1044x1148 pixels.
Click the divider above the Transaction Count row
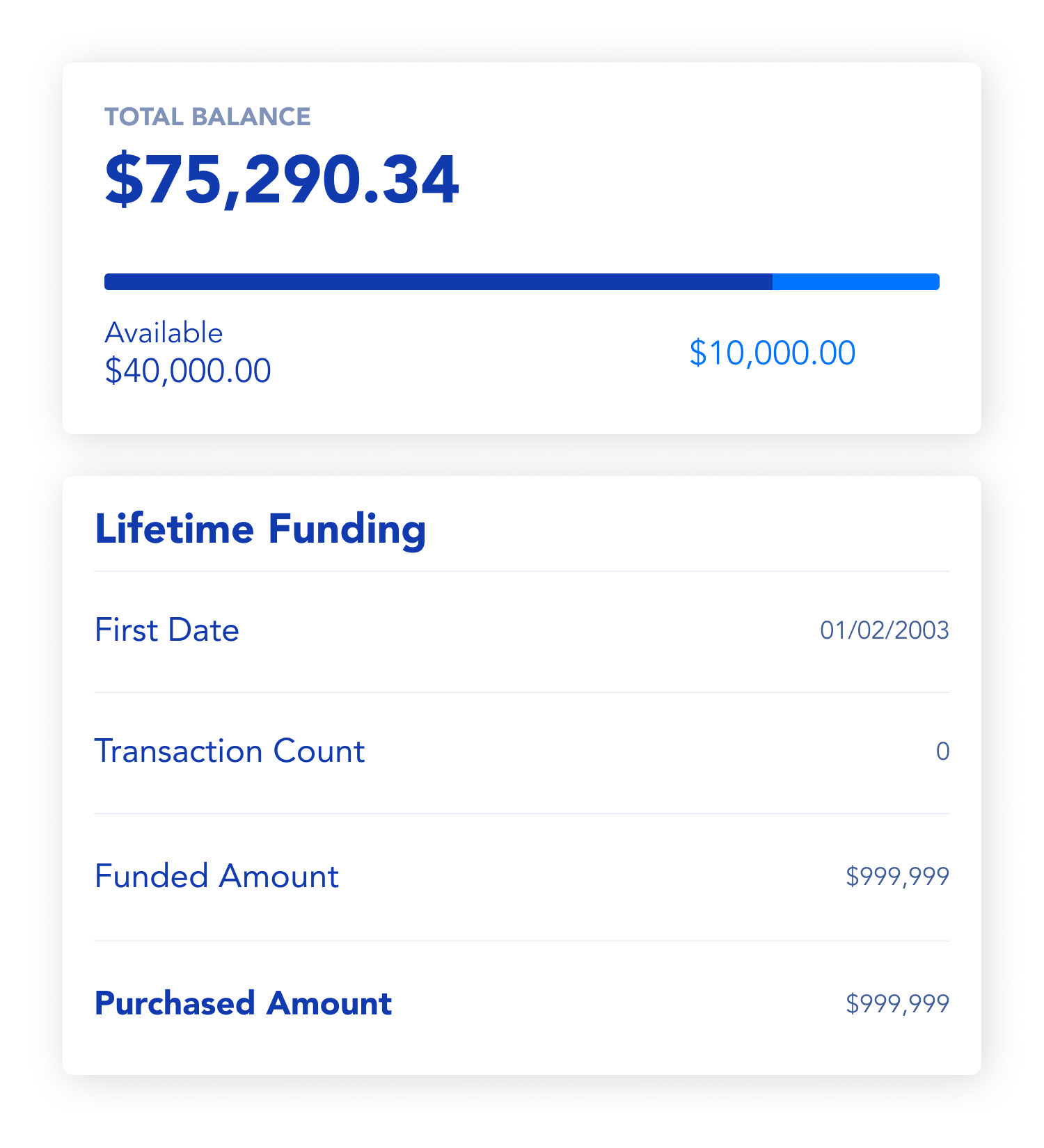click(x=522, y=692)
